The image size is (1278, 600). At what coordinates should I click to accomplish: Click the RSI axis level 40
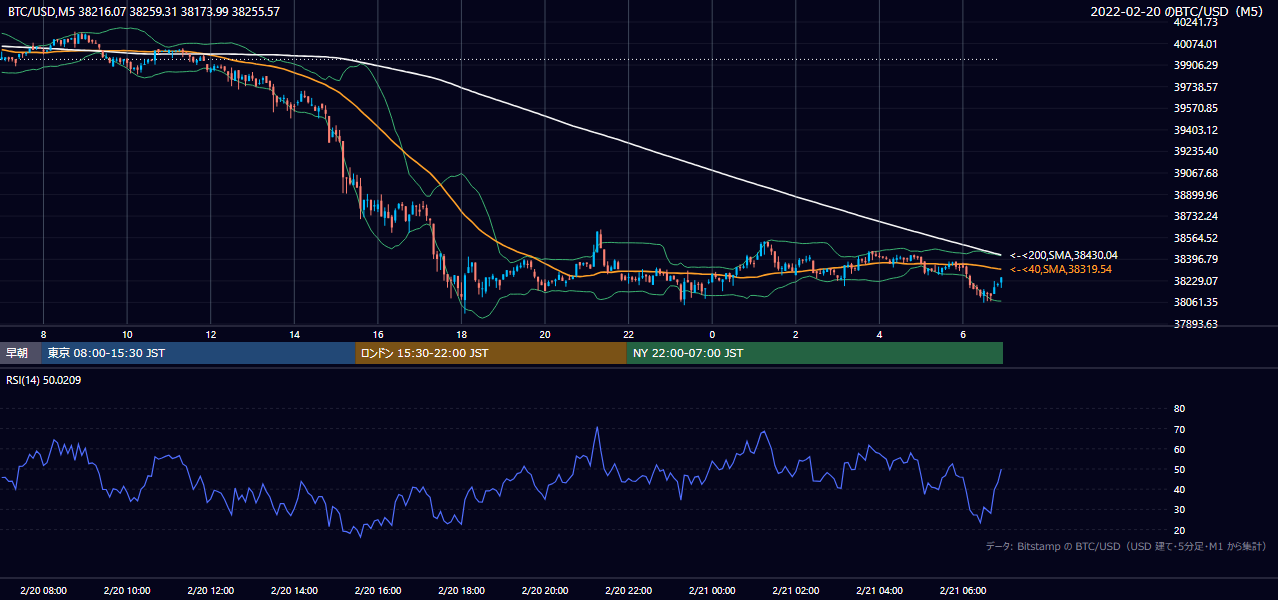(x=1180, y=490)
